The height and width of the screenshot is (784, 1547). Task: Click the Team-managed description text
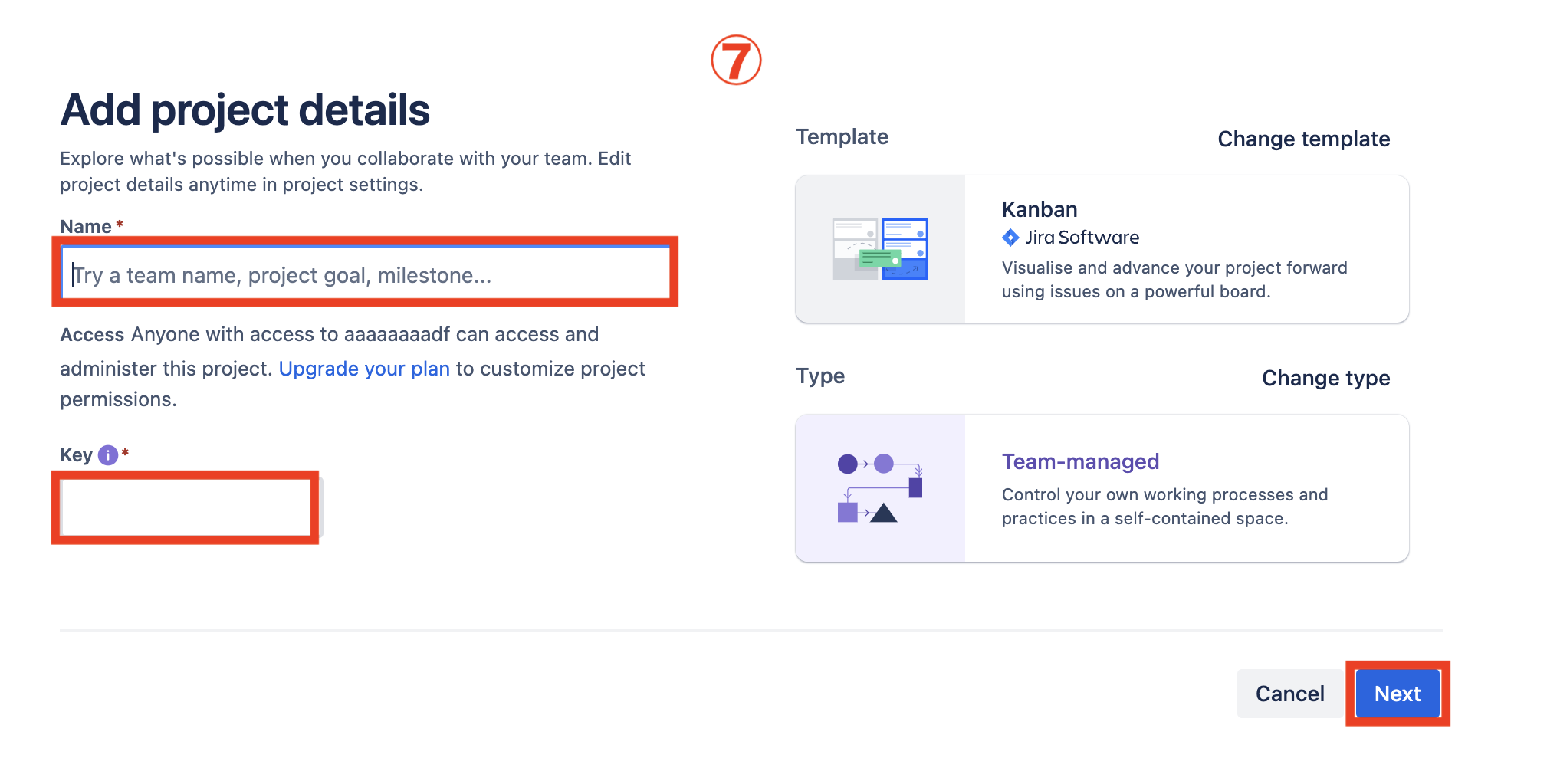[1164, 507]
